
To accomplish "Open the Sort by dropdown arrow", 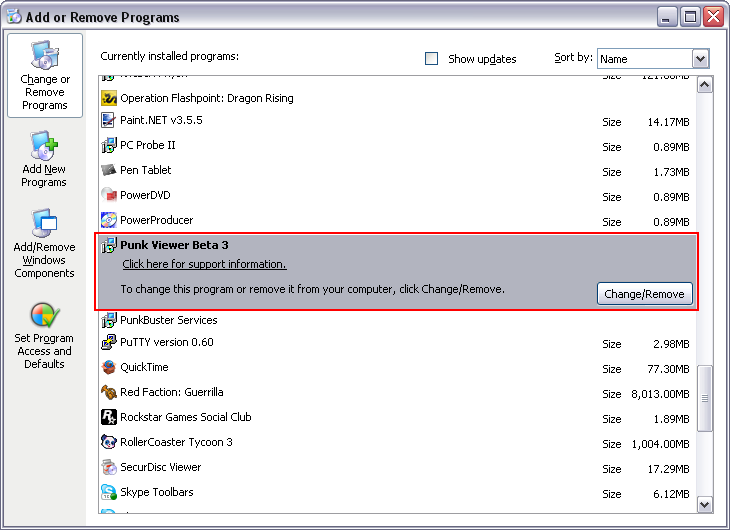I will pos(700,59).
